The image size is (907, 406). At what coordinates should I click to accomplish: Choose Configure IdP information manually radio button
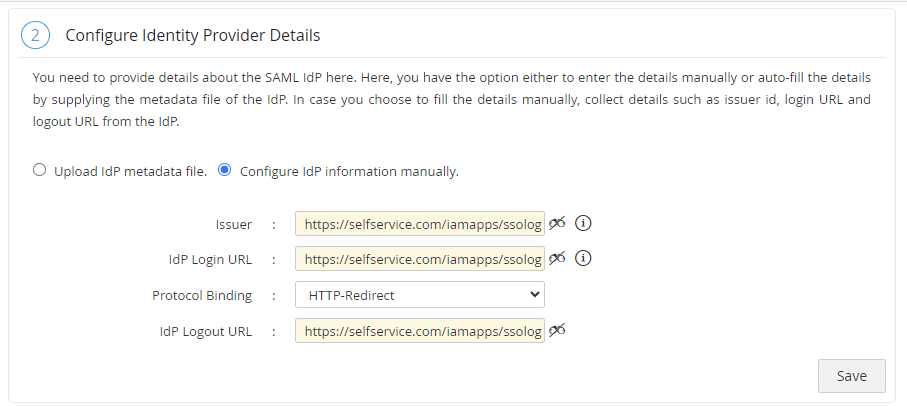click(224, 170)
